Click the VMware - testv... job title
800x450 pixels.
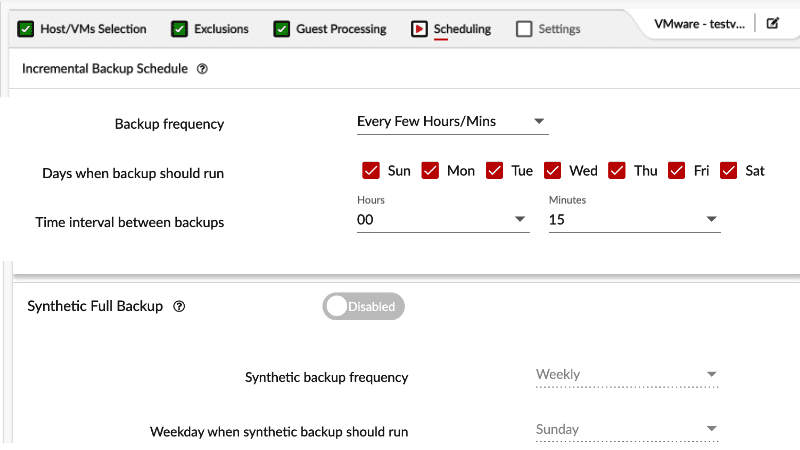click(699, 24)
